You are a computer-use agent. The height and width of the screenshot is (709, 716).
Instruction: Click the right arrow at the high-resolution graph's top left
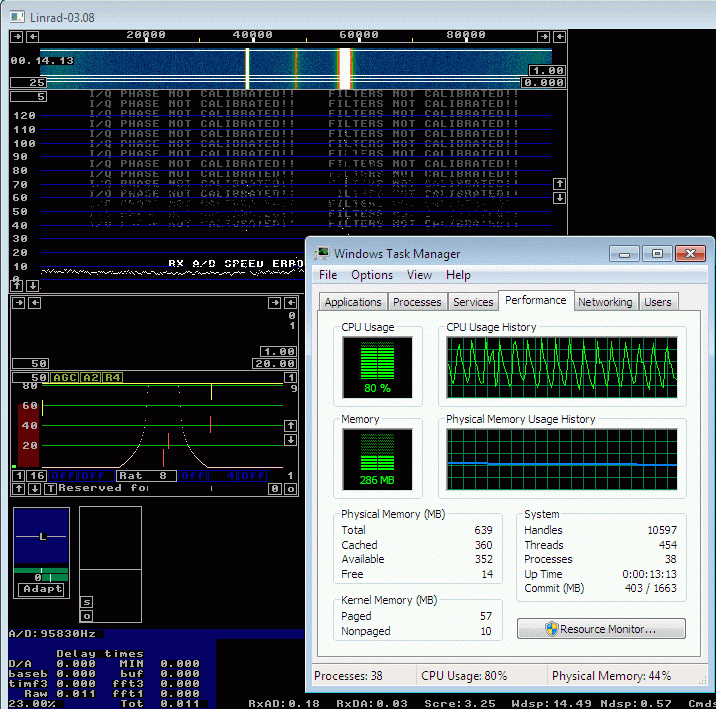pos(18,303)
